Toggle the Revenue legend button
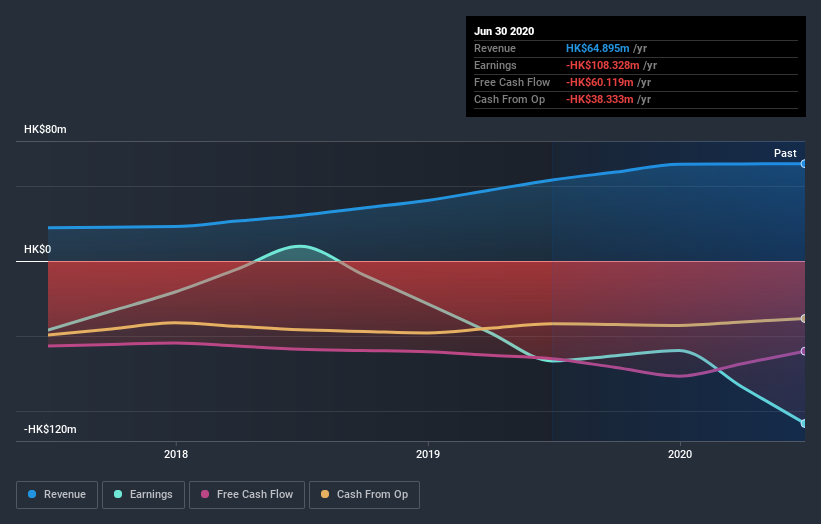The image size is (821, 524). (x=57, y=495)
